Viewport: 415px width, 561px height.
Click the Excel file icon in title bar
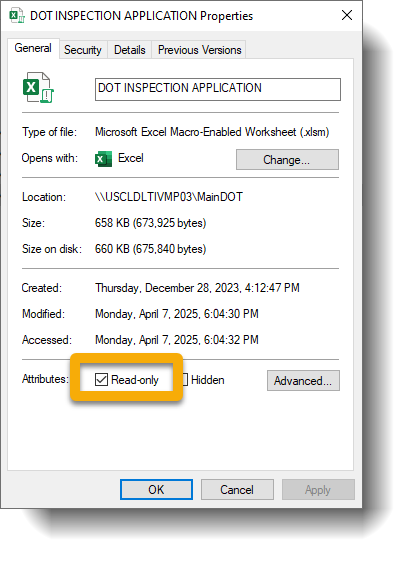pyautogui.click(x=17, y=16)
